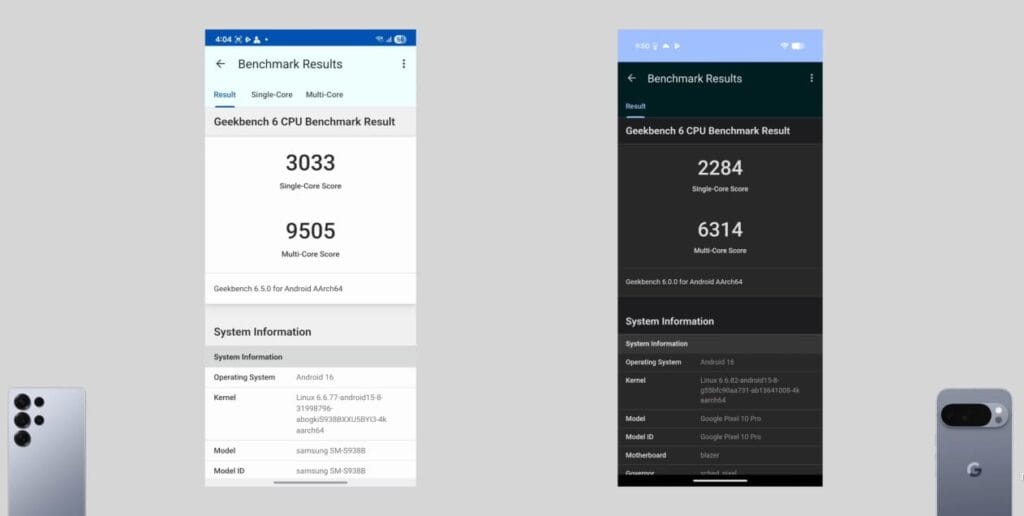
Task: Click the Wi-Fi signal icon in the left phone's status bar
Action: (x=381, y=39)
